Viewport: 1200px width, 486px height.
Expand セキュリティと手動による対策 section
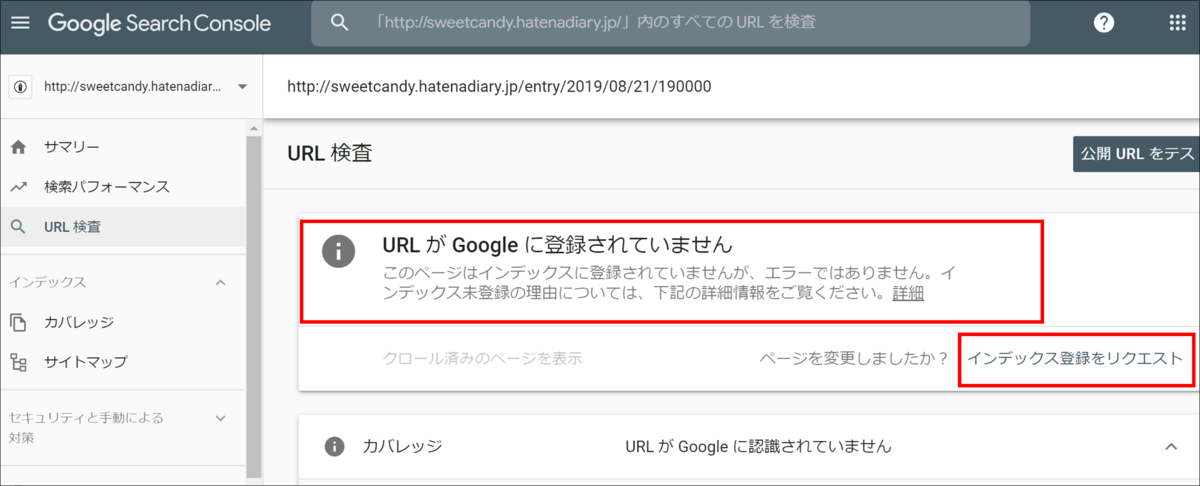coord(221,418)
